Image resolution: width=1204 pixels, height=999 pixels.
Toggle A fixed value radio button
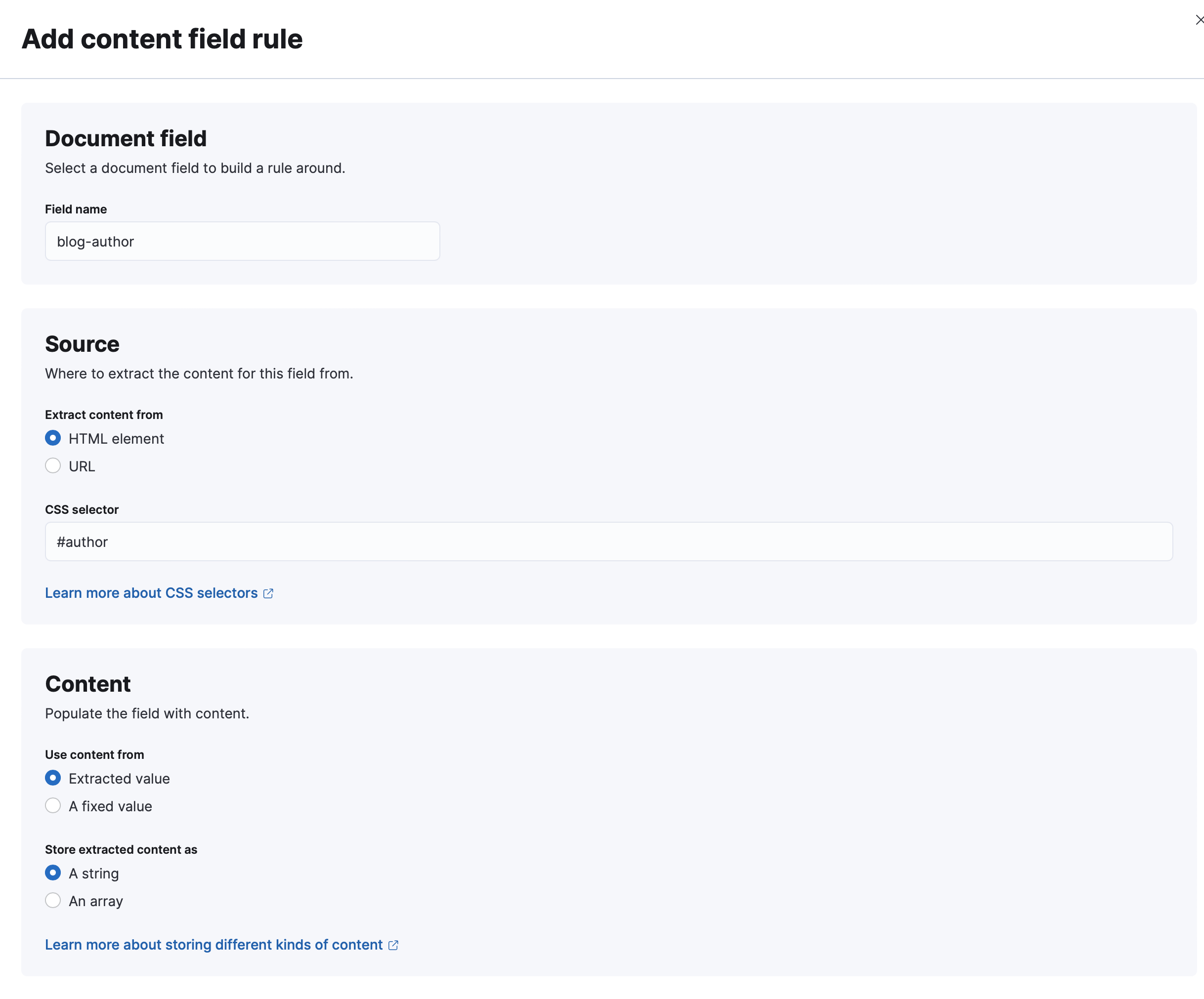point(53,806)
